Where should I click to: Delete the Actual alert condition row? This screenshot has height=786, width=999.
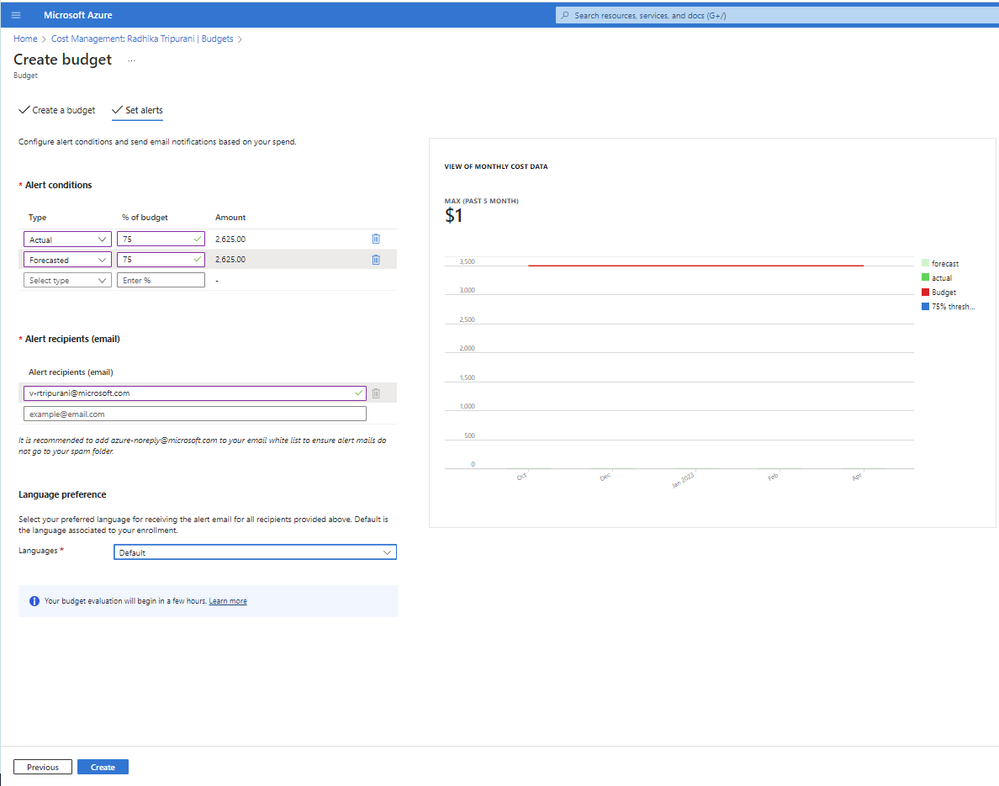(x=376, y=239)
